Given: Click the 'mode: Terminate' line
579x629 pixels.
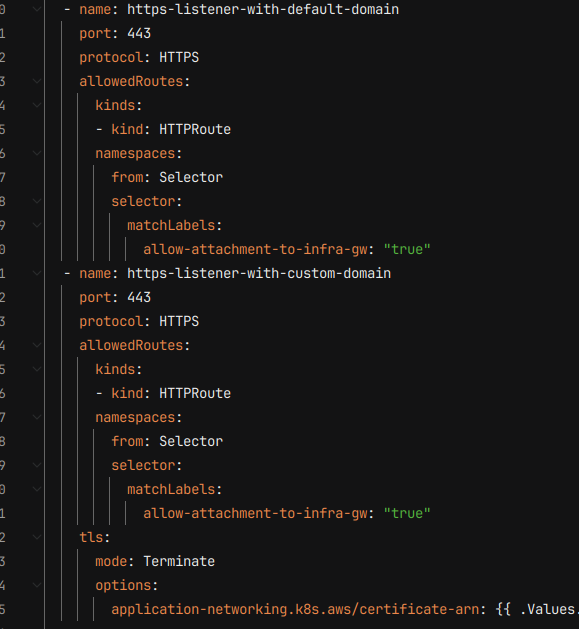Looking at the screenshot, I should (x=155, y=561).
